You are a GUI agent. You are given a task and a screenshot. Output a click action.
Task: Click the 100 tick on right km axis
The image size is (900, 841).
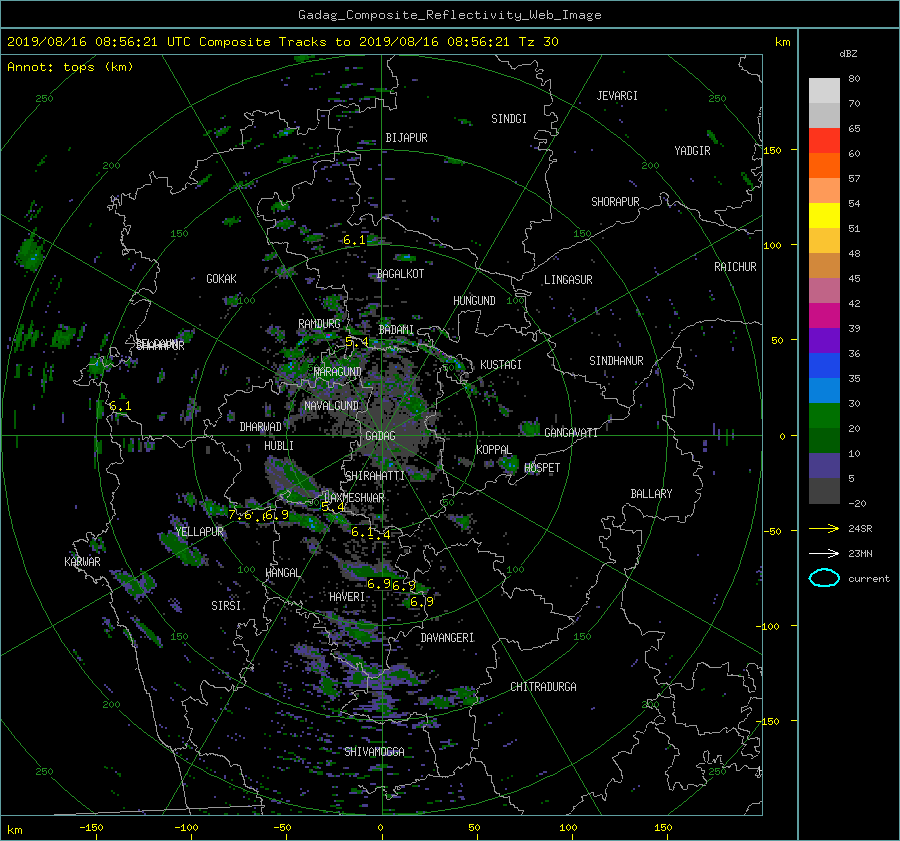tap(773, 245)
